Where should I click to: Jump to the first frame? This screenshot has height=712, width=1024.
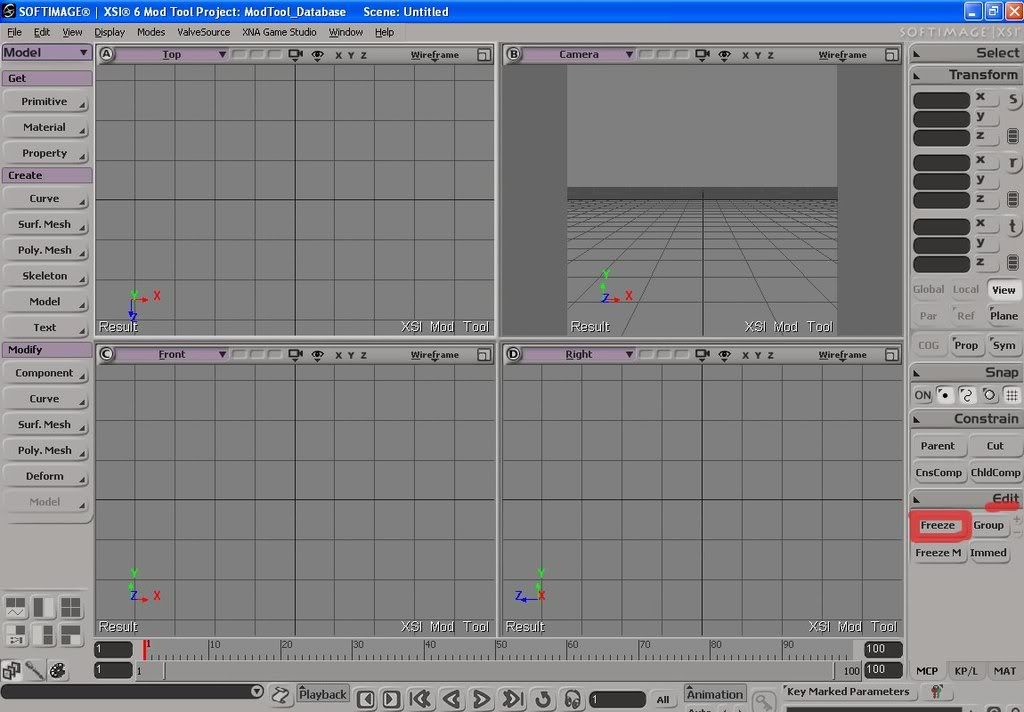(x=420, y=699)
